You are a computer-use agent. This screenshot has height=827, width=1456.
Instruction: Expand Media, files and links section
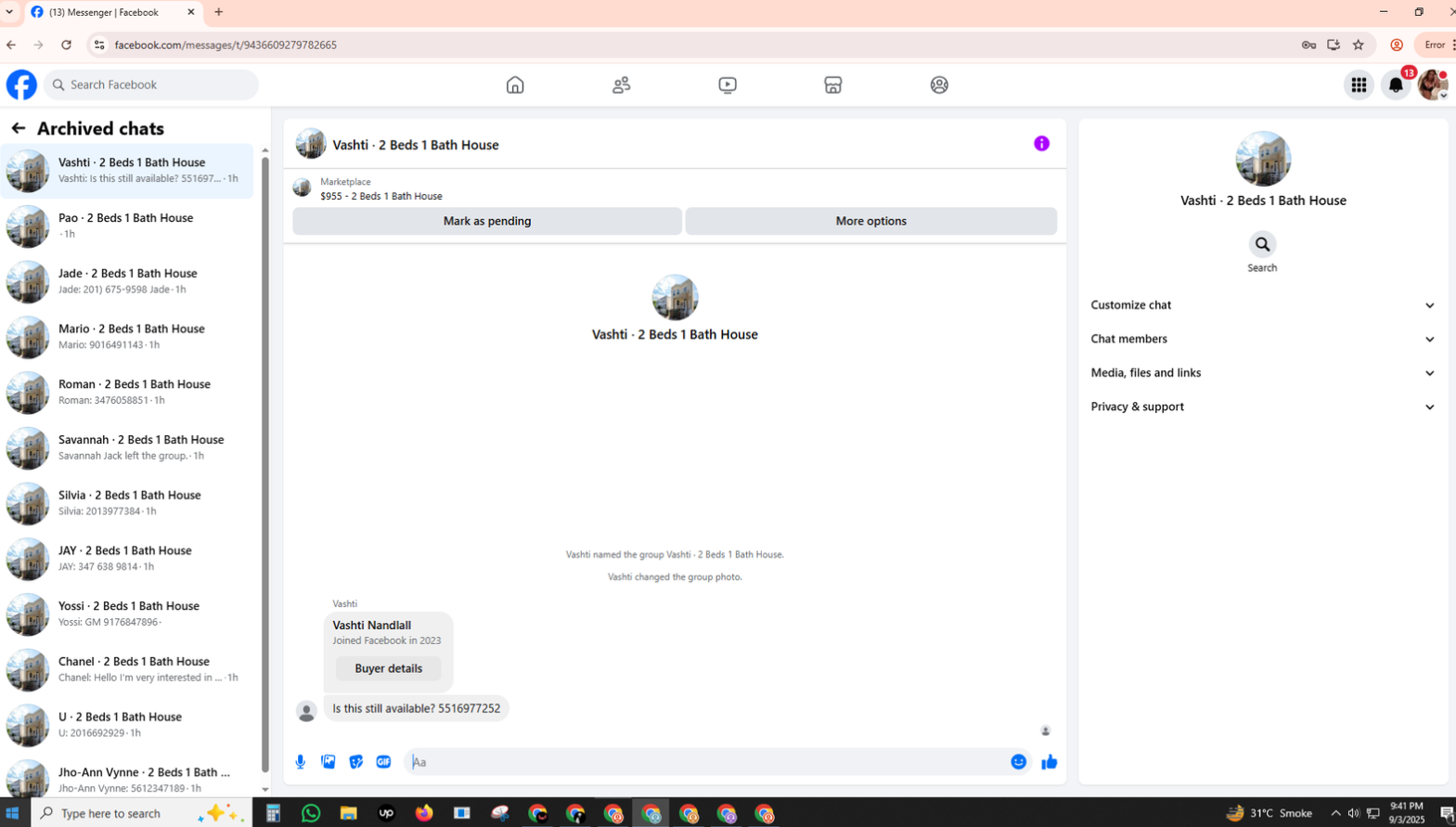(1262, 373)
